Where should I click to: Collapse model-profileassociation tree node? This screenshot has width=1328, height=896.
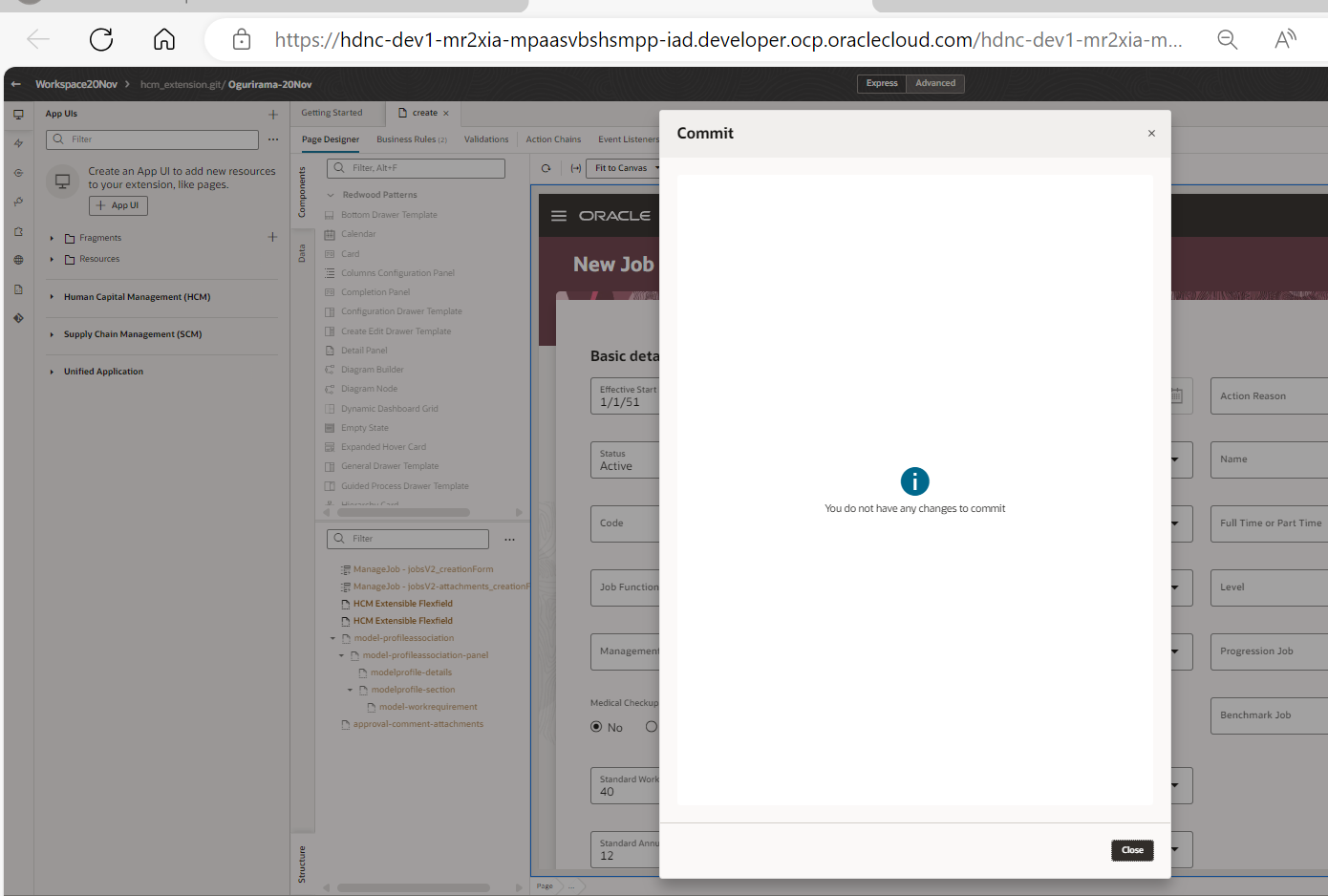coord(333,638)
